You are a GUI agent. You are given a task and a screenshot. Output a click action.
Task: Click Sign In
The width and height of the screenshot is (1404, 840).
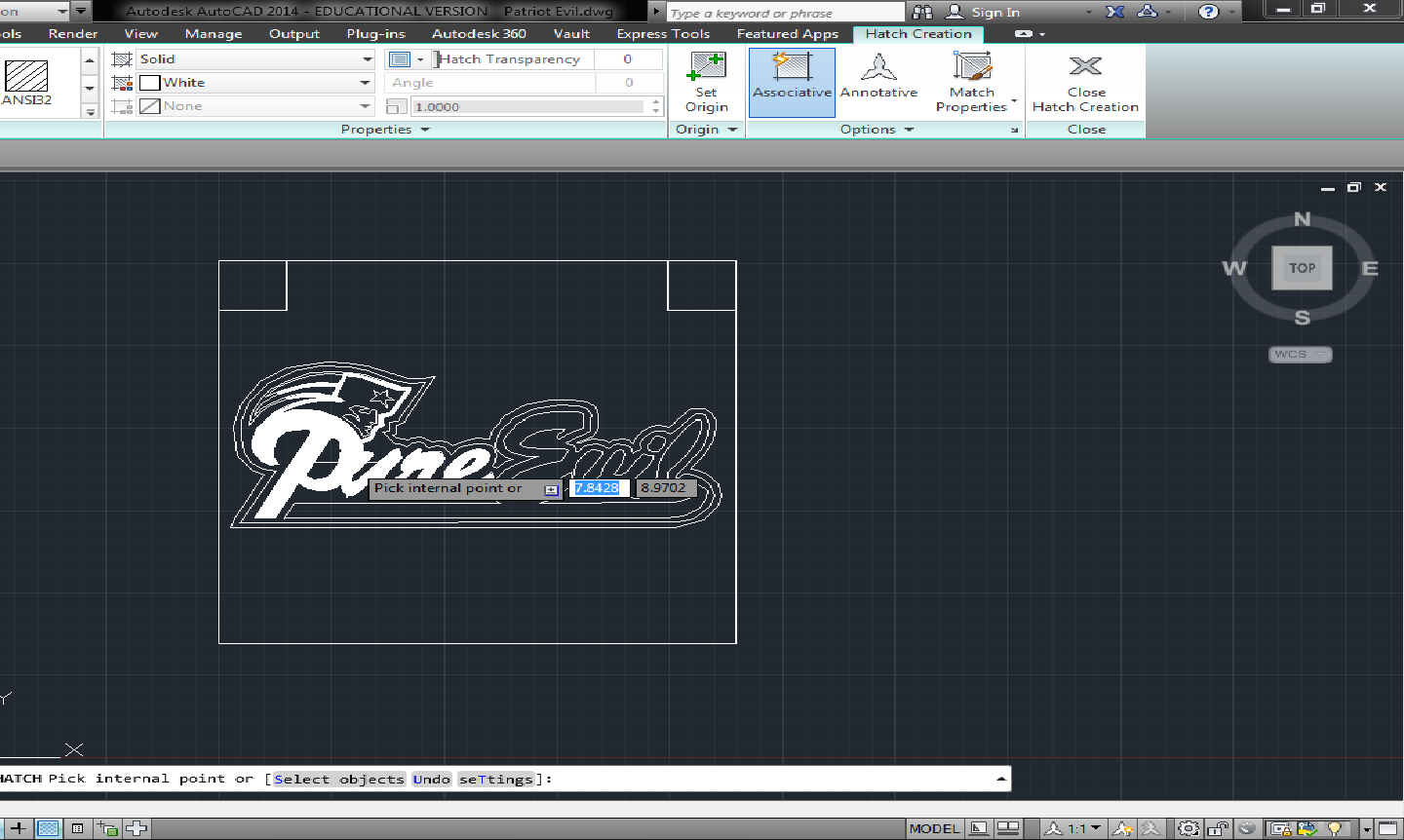coord(994,12)
